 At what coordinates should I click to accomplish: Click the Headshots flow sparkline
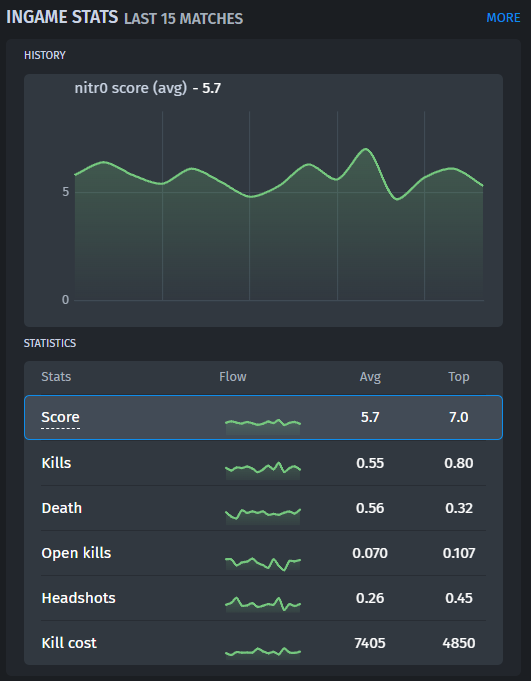tap(263, 605)
